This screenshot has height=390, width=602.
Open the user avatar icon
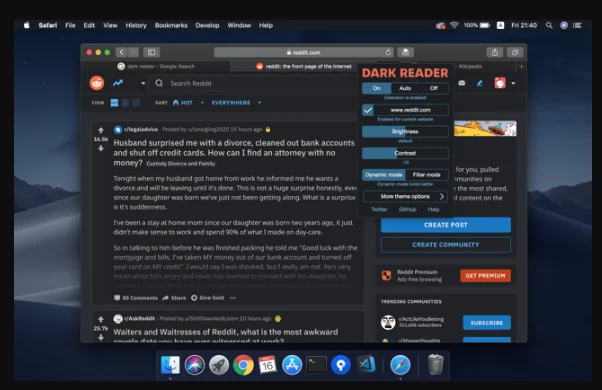pos(500,83)
